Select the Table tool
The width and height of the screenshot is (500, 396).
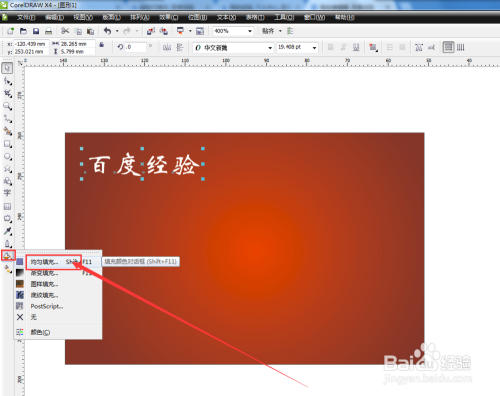[7, 206]
